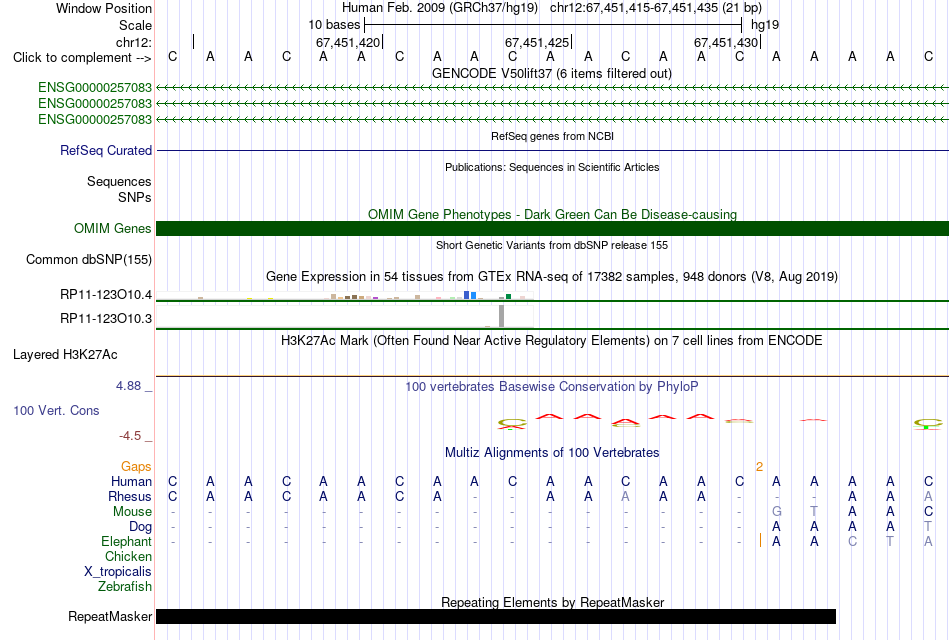The height and width of the screenshot is (640, 950).
Task: Click the OMIM Gene Phenotypes track title
Action: [x=552, y=214]
